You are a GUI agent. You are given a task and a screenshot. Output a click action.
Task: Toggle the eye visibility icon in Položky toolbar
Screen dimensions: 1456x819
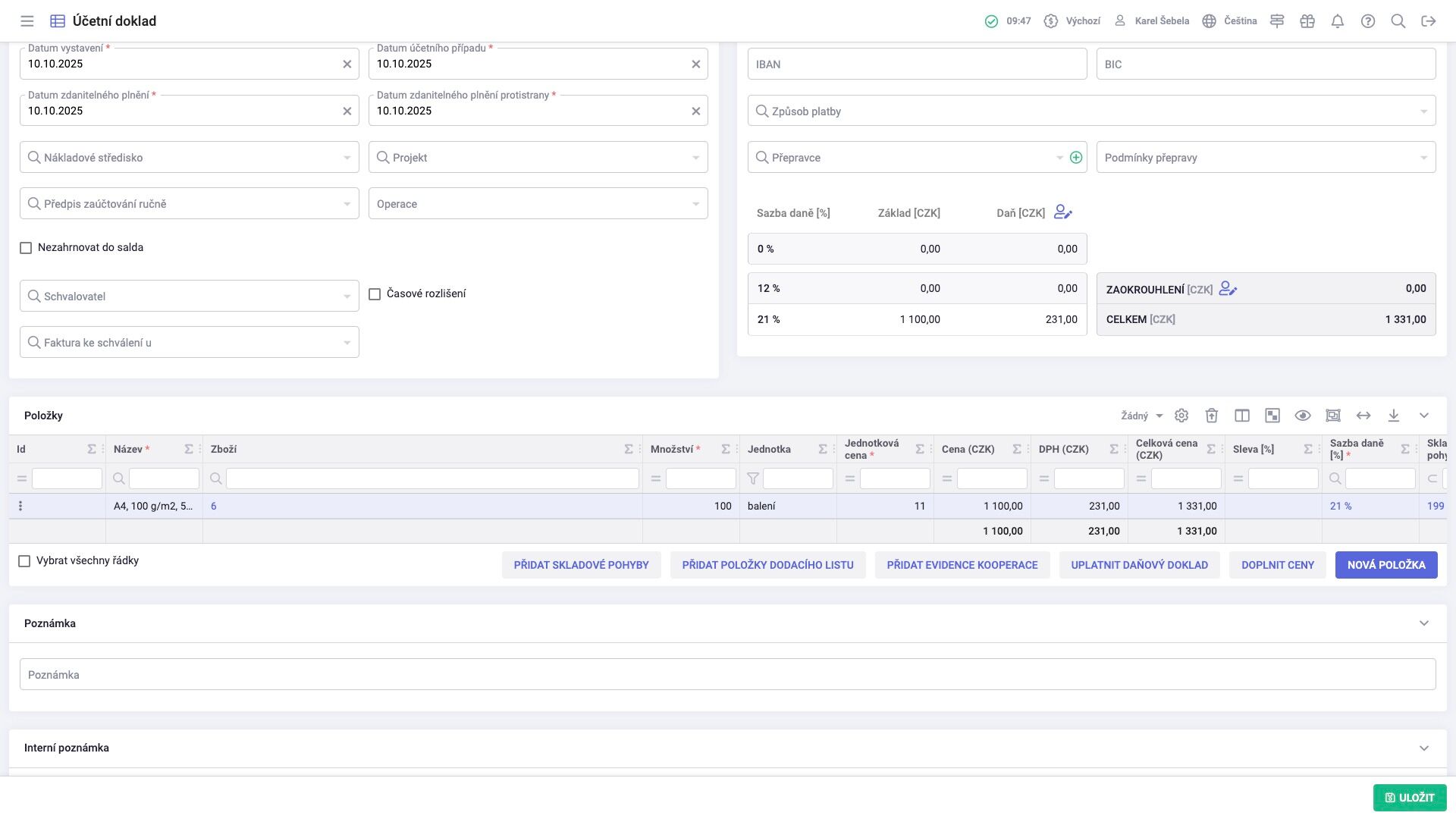[x=1303, y=416]
